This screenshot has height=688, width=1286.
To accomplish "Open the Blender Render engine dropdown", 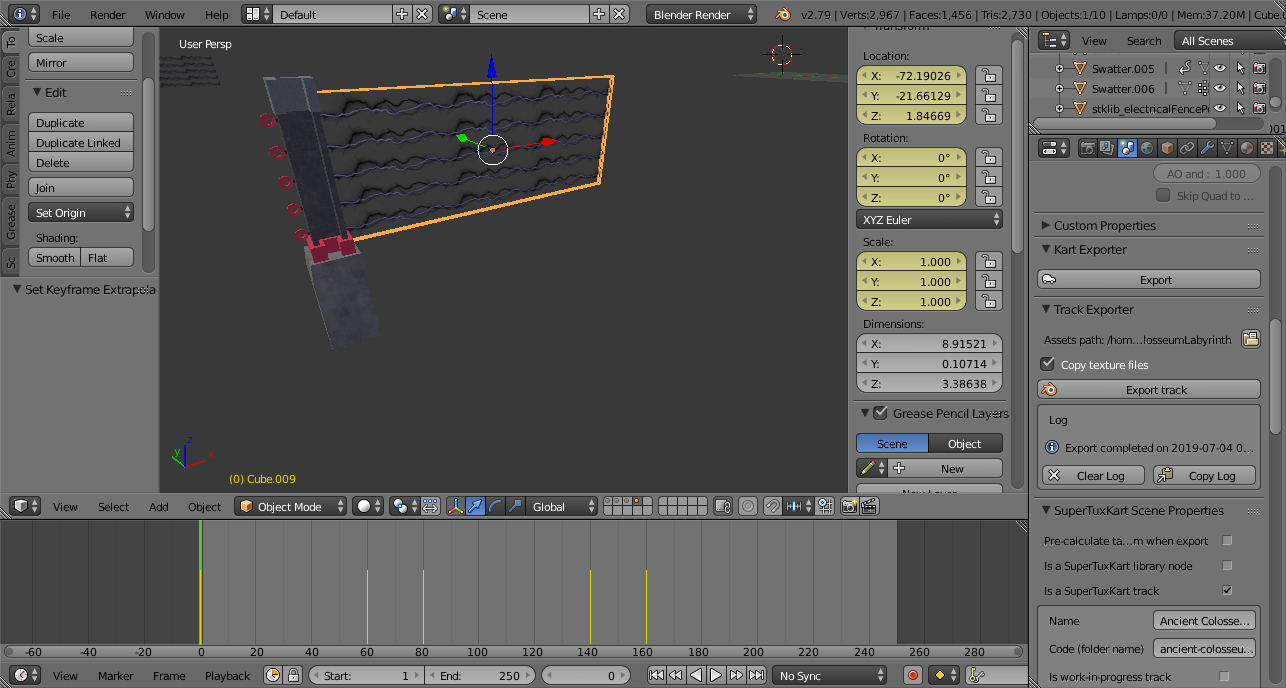I will pyautogui.click(x=703, y=15).
